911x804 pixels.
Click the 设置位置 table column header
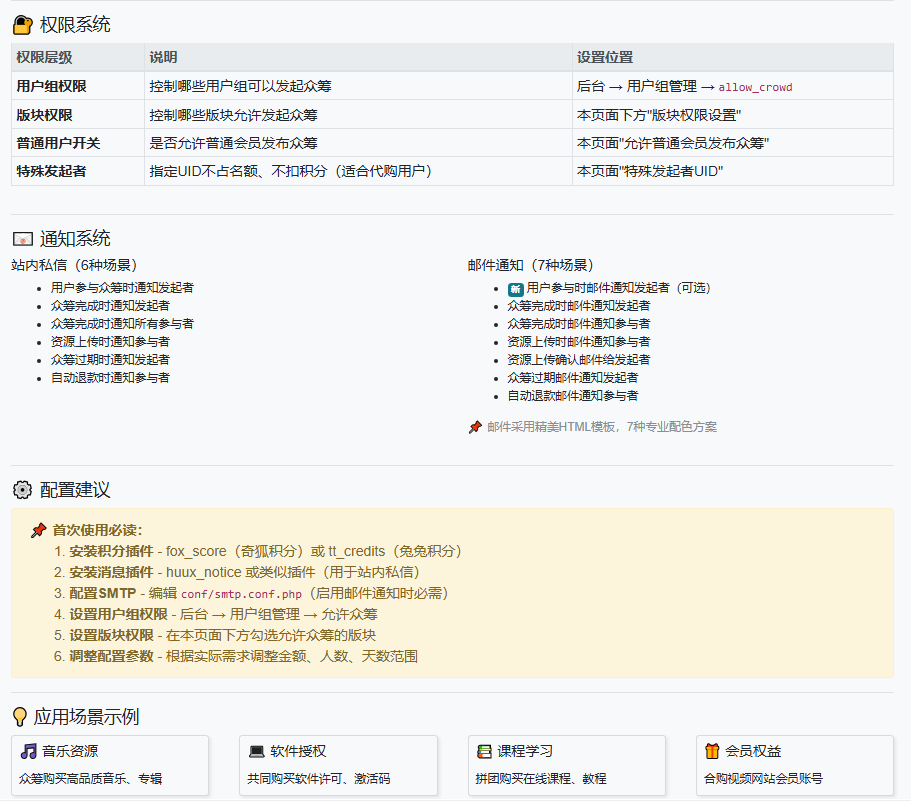pos(605,58)
